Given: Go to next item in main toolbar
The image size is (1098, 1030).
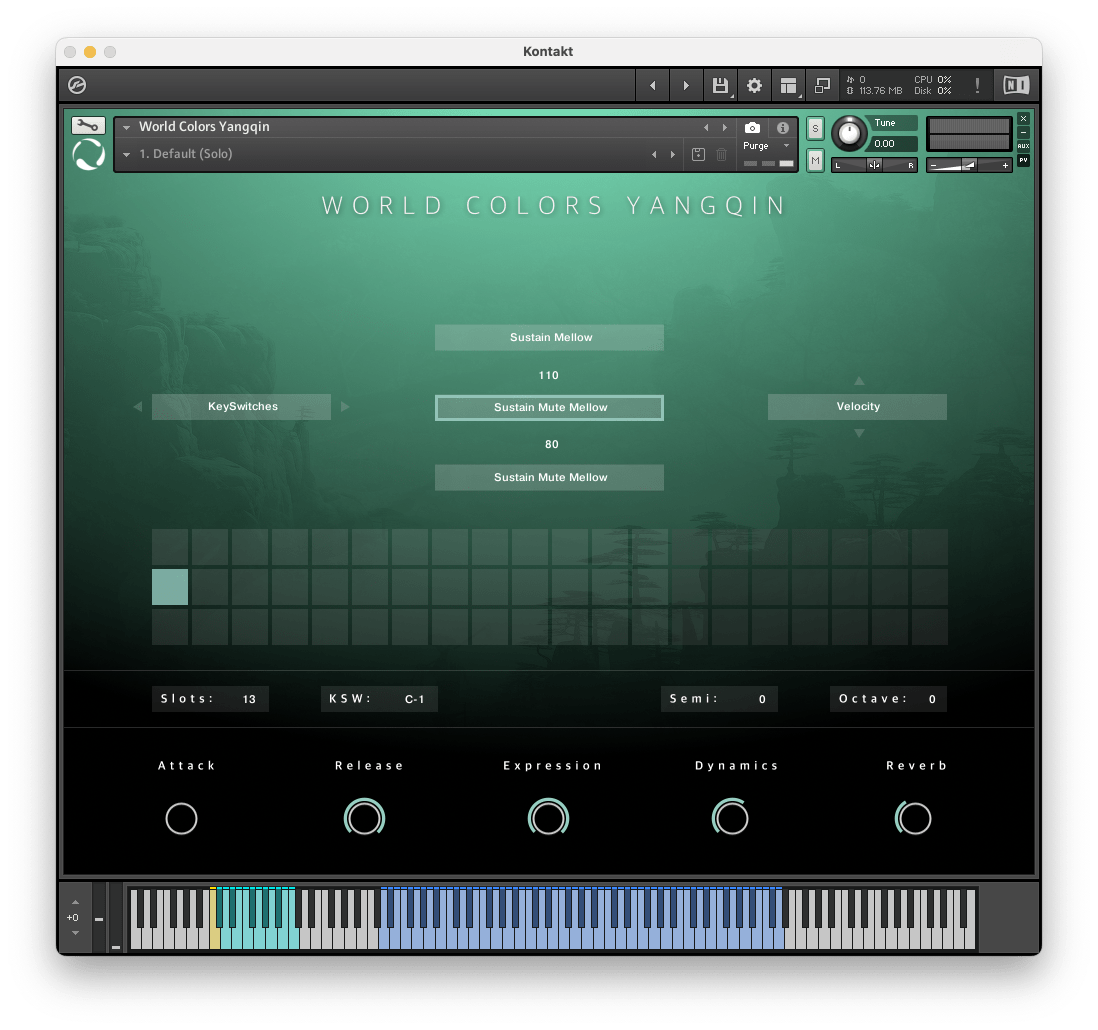Looking at the screenshot, I should 686,85.
